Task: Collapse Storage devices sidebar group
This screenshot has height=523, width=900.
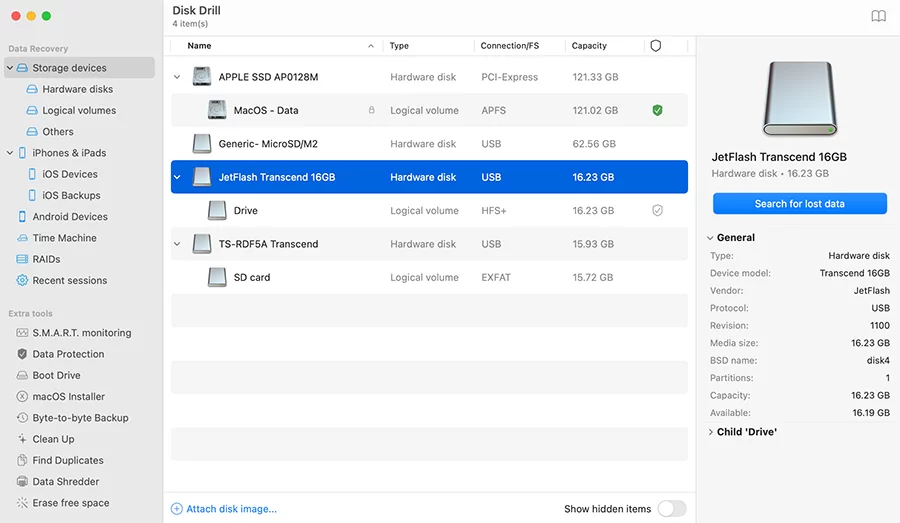Action: pos(10,68)
